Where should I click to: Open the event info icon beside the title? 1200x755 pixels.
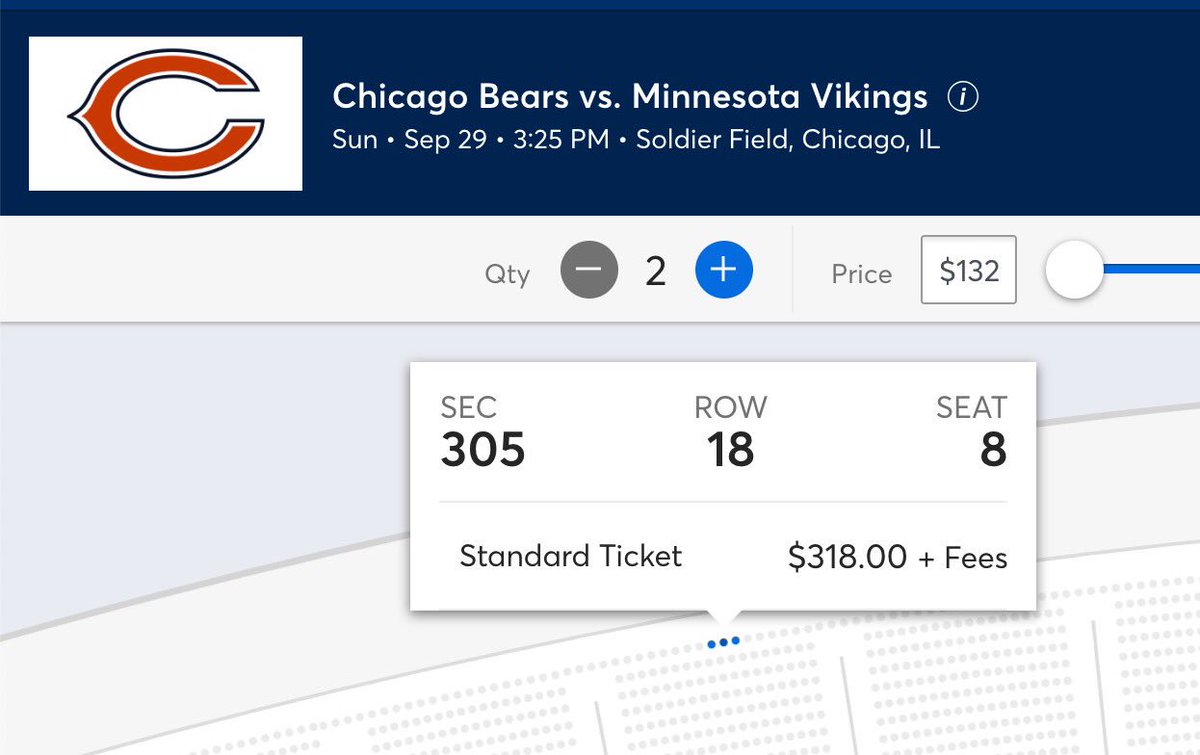coord(963,97)
